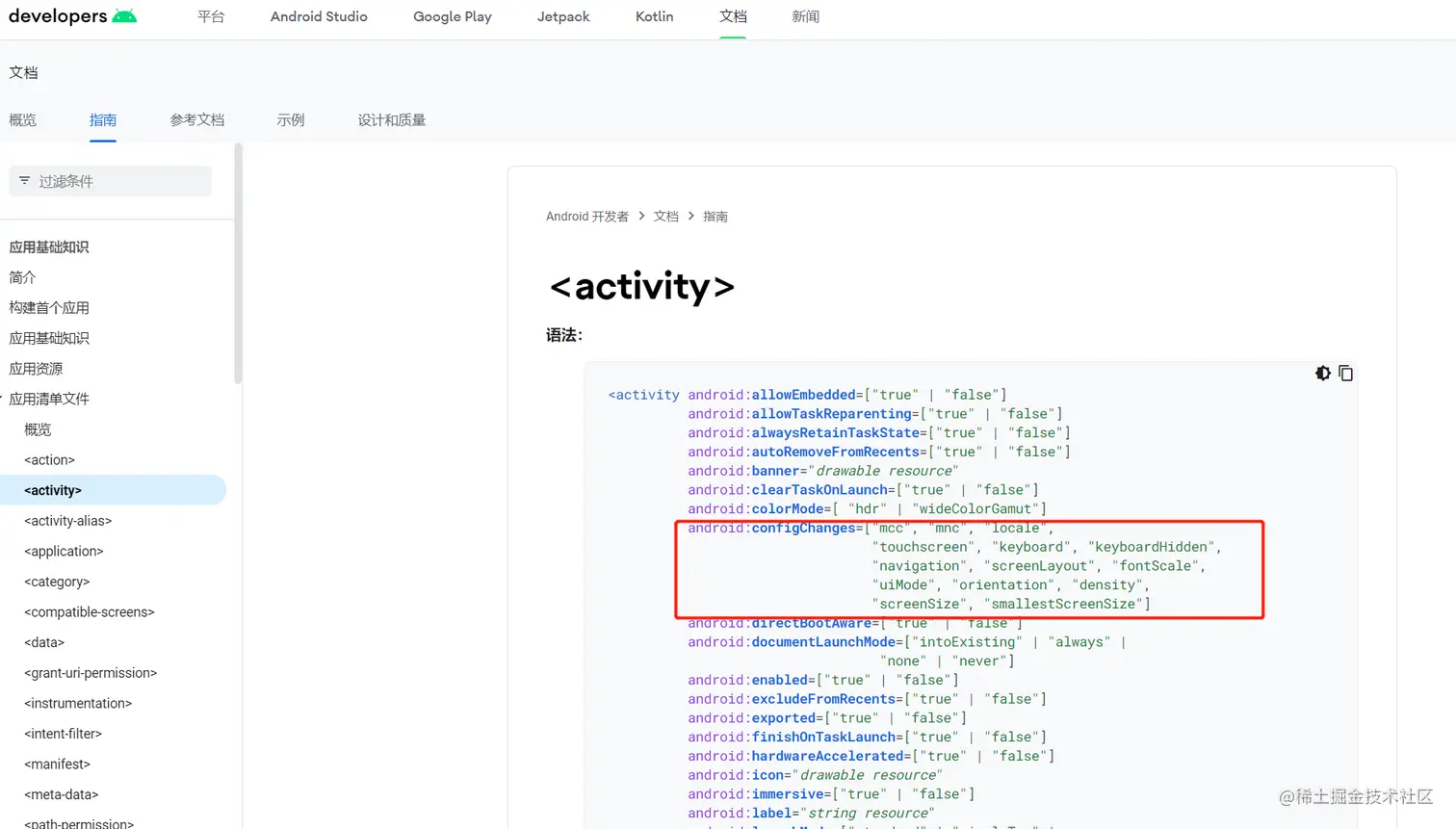Click the configChanges attribute link
This screenshot has width=1456, height=829.
pos(803,528)
